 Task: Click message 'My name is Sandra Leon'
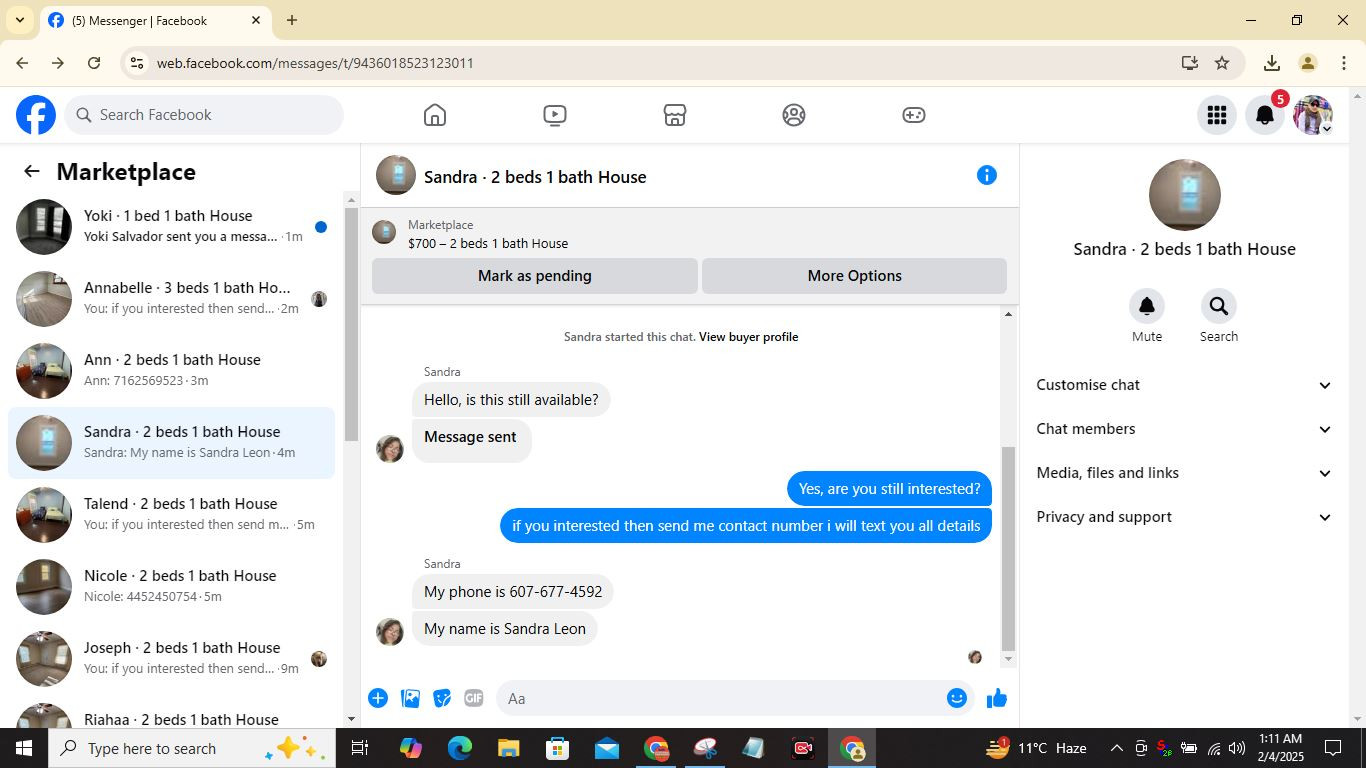(x=505, y=629)
